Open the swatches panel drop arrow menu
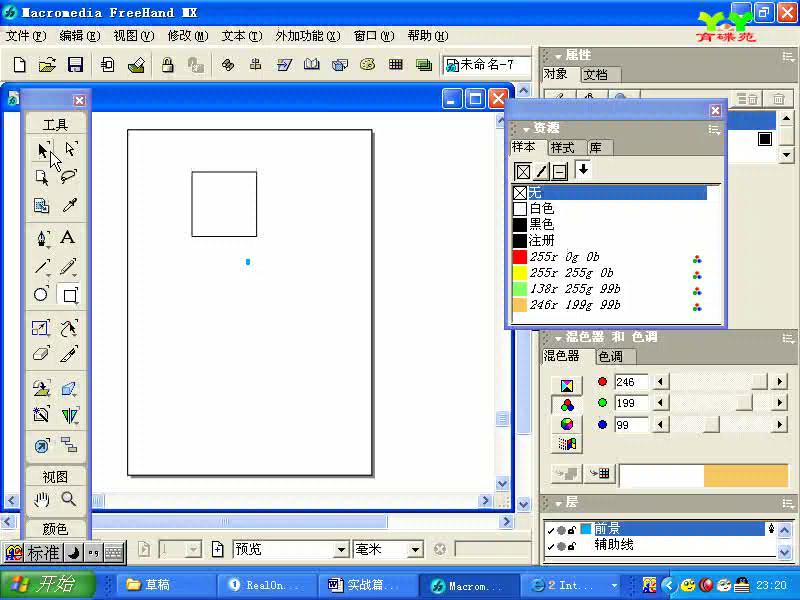The height and width of the screenshot is (600, 800). pyautogui.click(x=583, y=169)
